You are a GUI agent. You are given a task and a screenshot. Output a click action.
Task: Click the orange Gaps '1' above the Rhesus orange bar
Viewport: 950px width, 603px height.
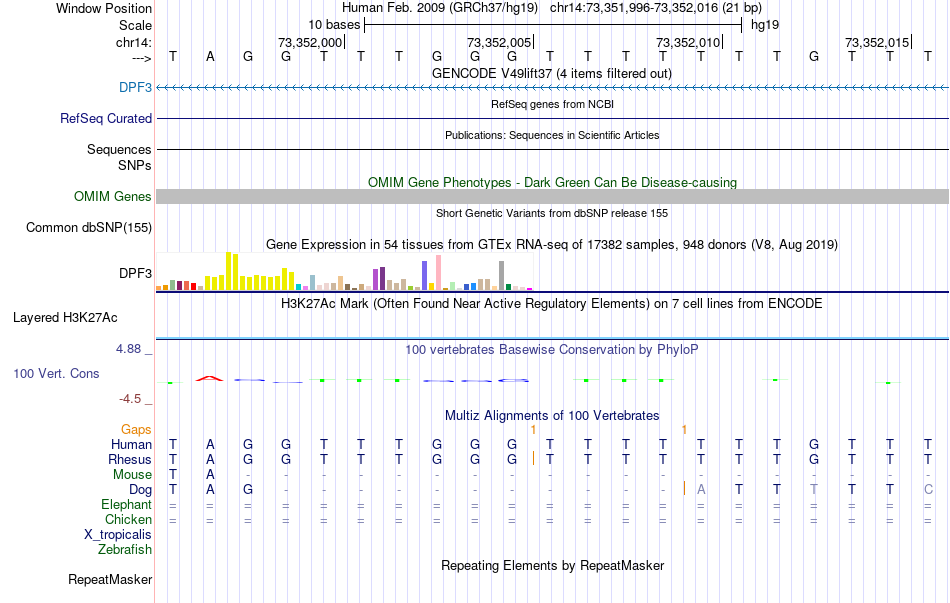coord(533,430)
